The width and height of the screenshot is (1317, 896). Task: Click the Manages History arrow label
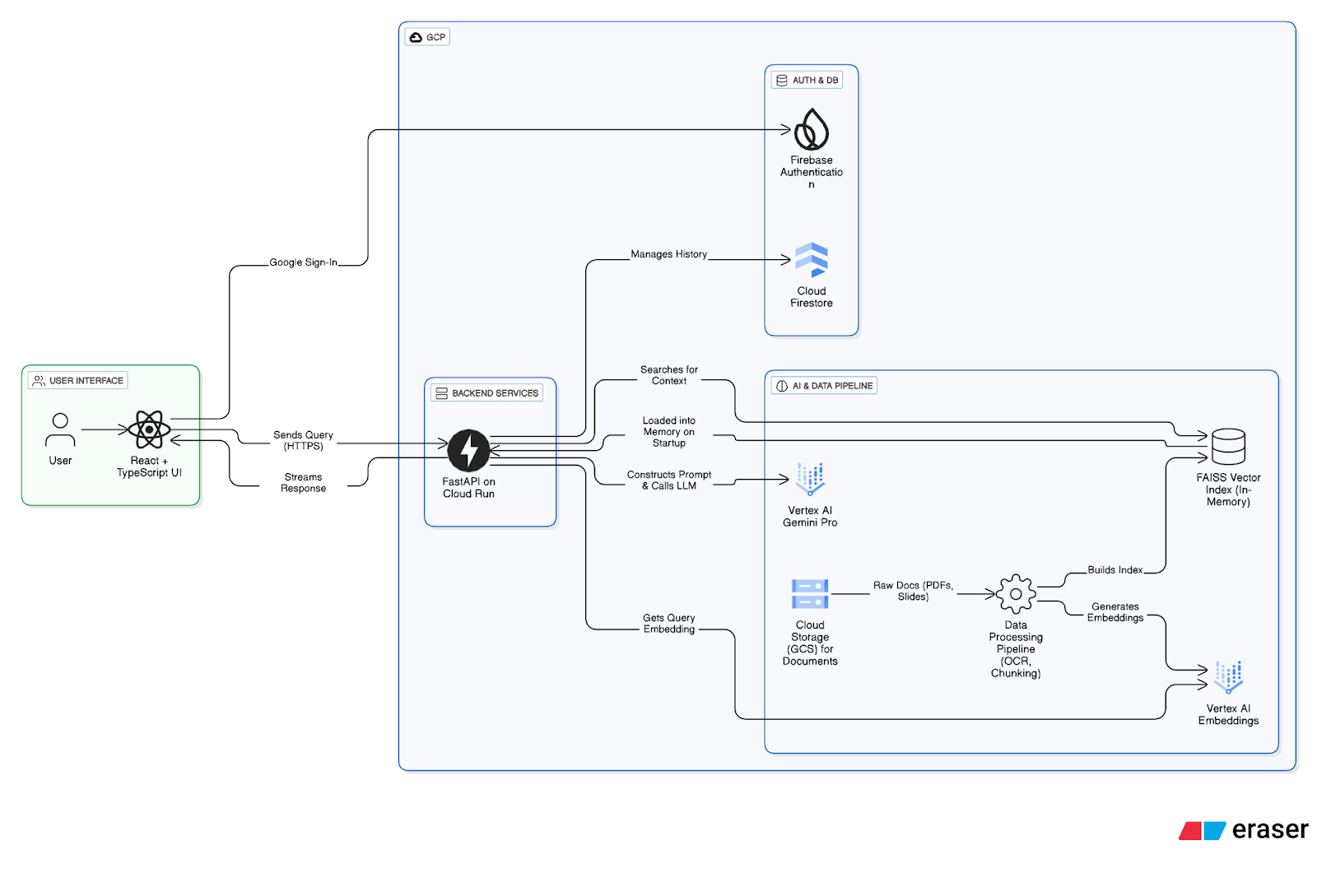pyautogui.click(x=668, y=254)
